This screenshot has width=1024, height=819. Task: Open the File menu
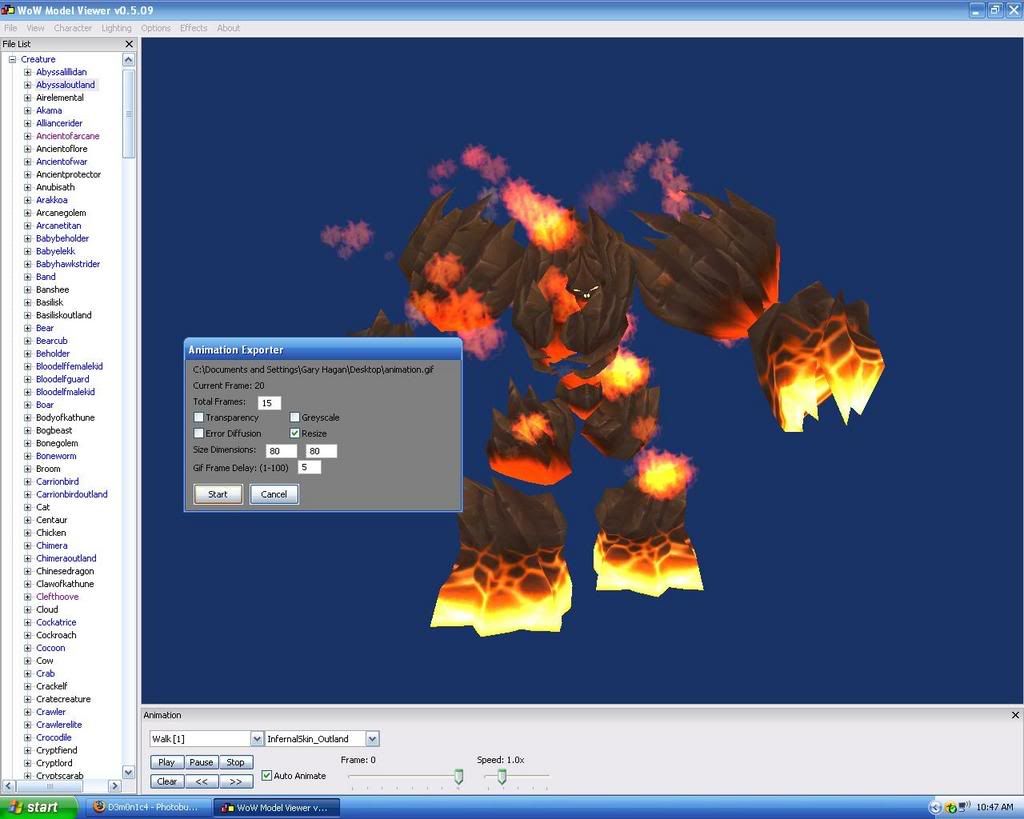[x=10, y=28]
